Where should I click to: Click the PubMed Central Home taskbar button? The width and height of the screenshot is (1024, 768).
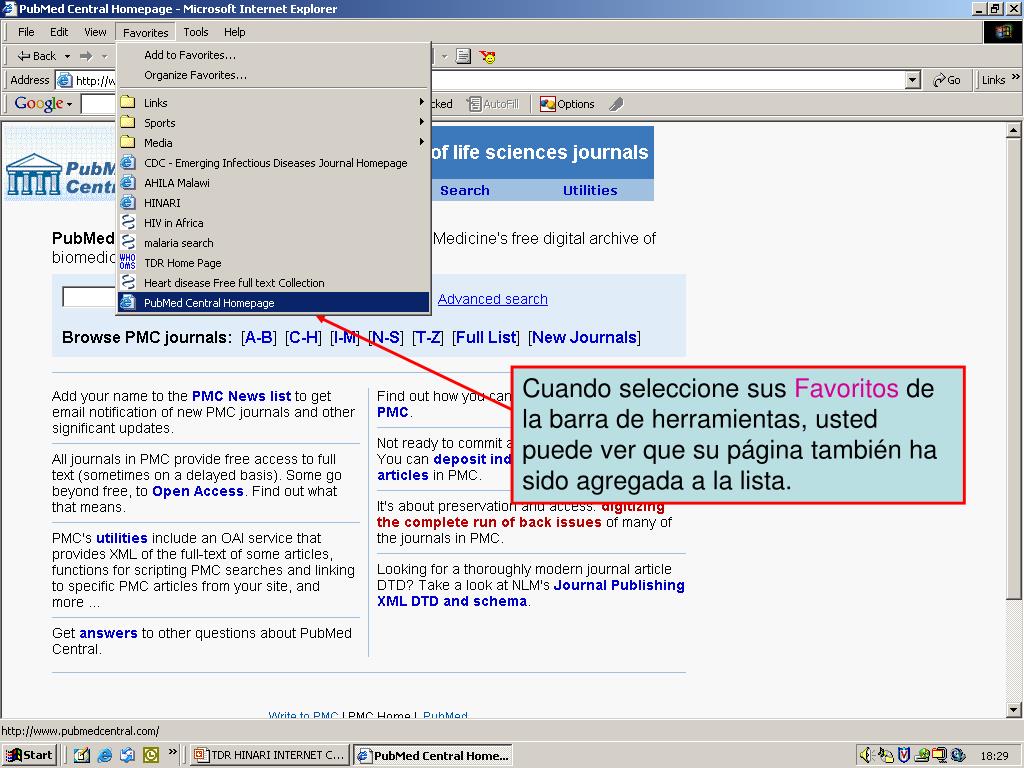pos(432,756)
